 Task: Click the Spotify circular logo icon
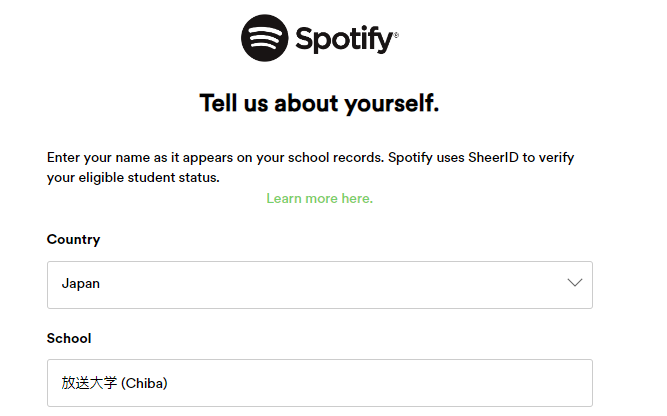point(265,39)
